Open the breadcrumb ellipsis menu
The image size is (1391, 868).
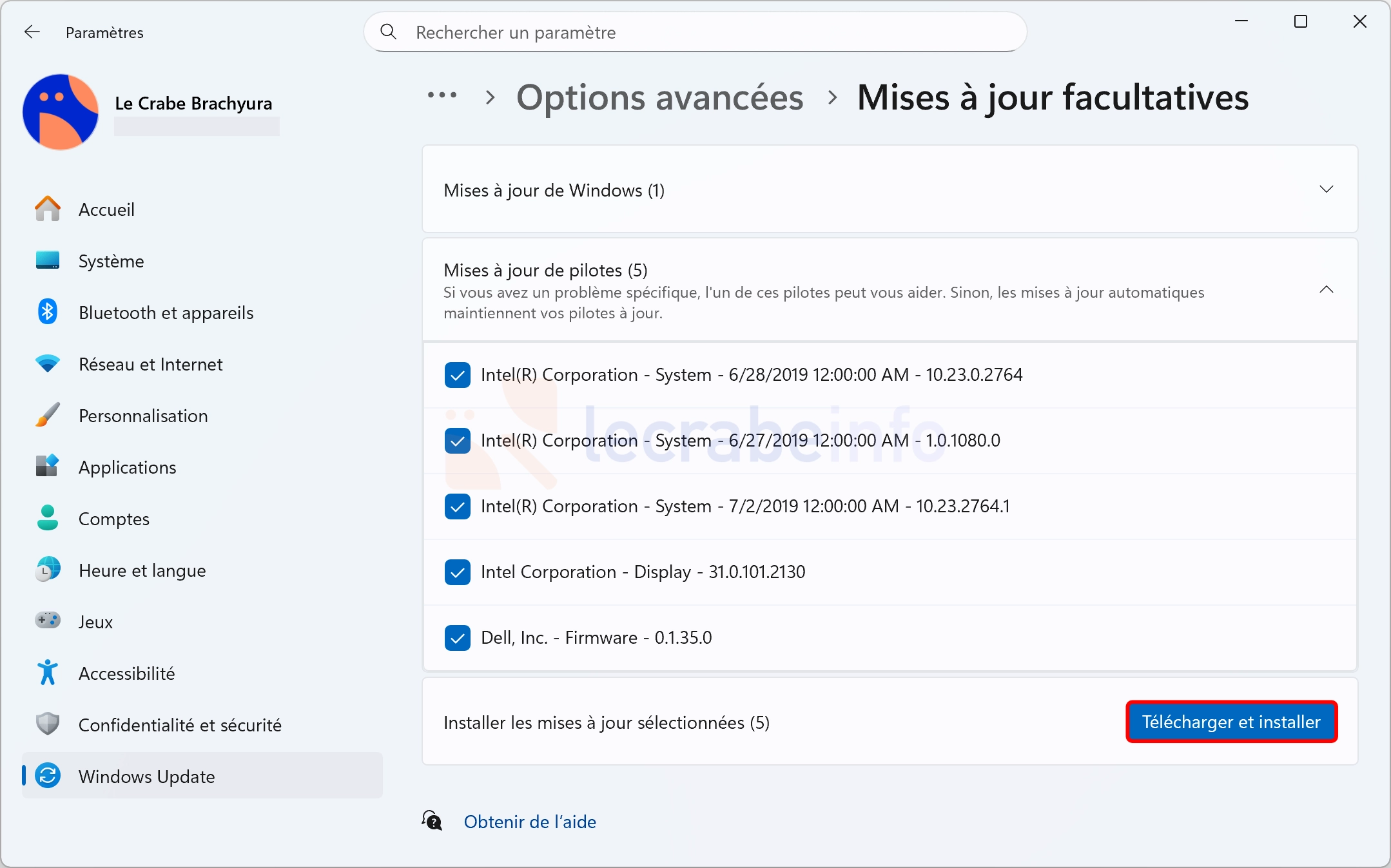[442, 96]
